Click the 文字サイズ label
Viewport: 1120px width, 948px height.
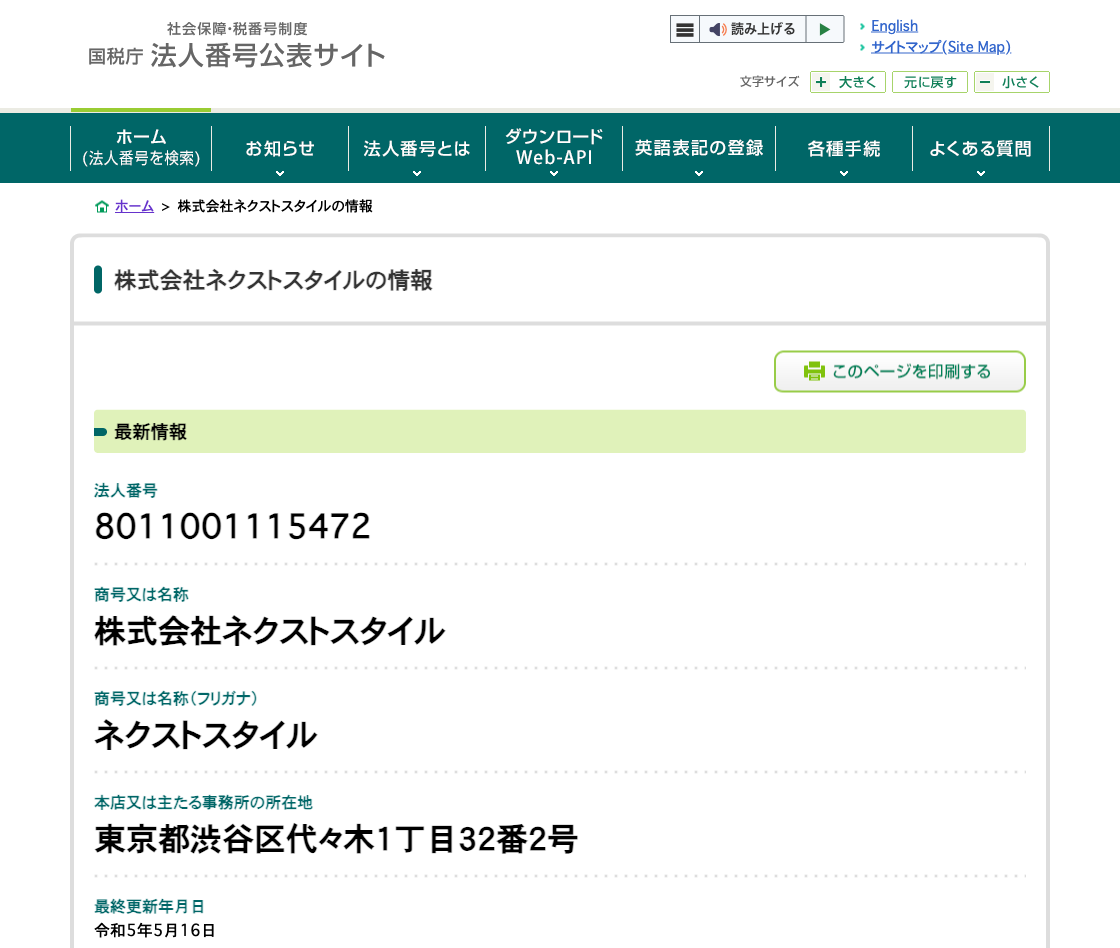tap(769, 81)
